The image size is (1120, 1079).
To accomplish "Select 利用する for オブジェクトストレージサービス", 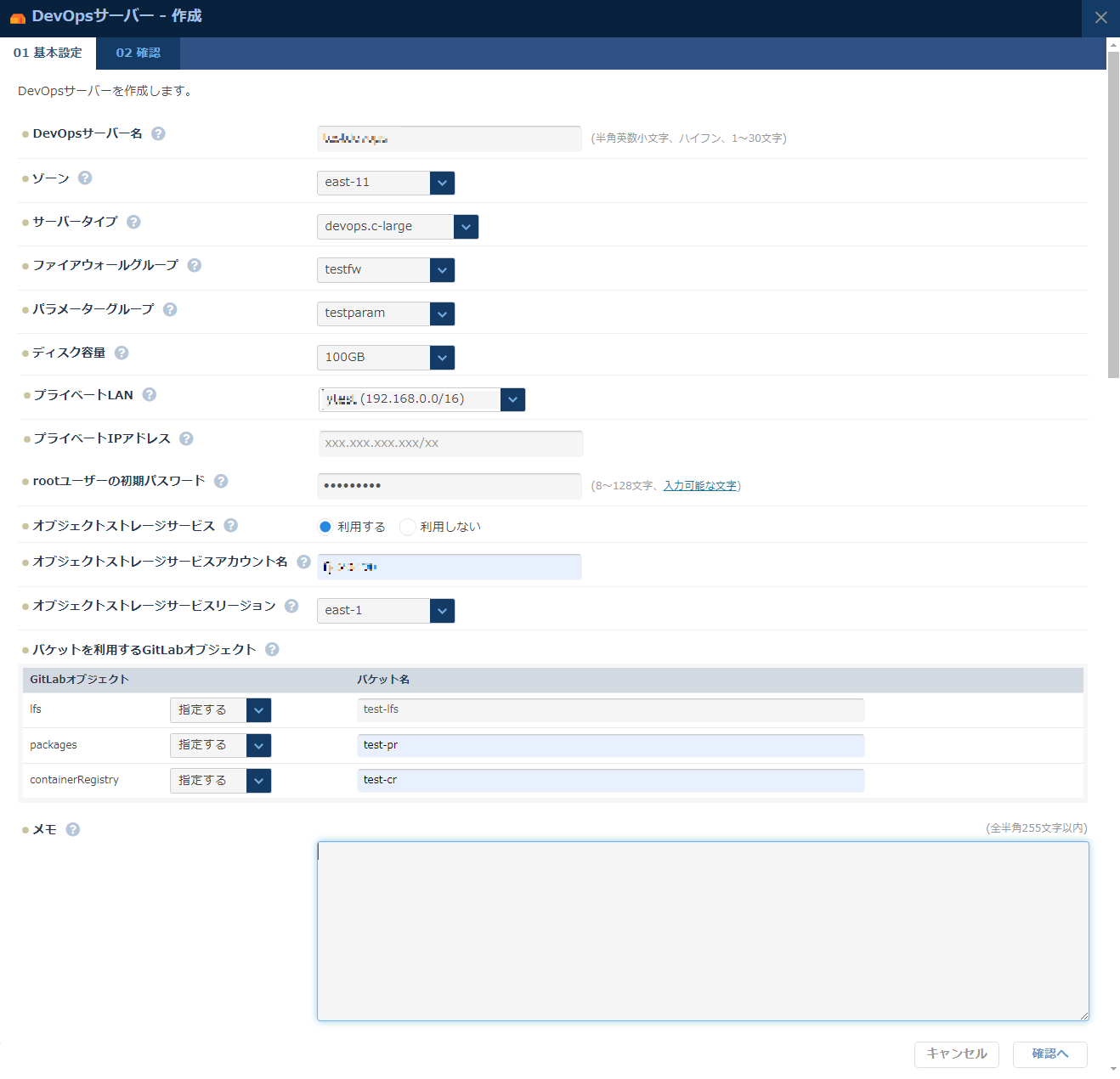I will (325, 526).
